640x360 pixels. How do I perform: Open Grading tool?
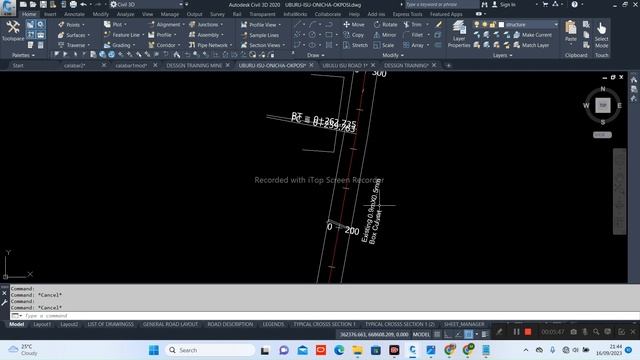(119, 45)
